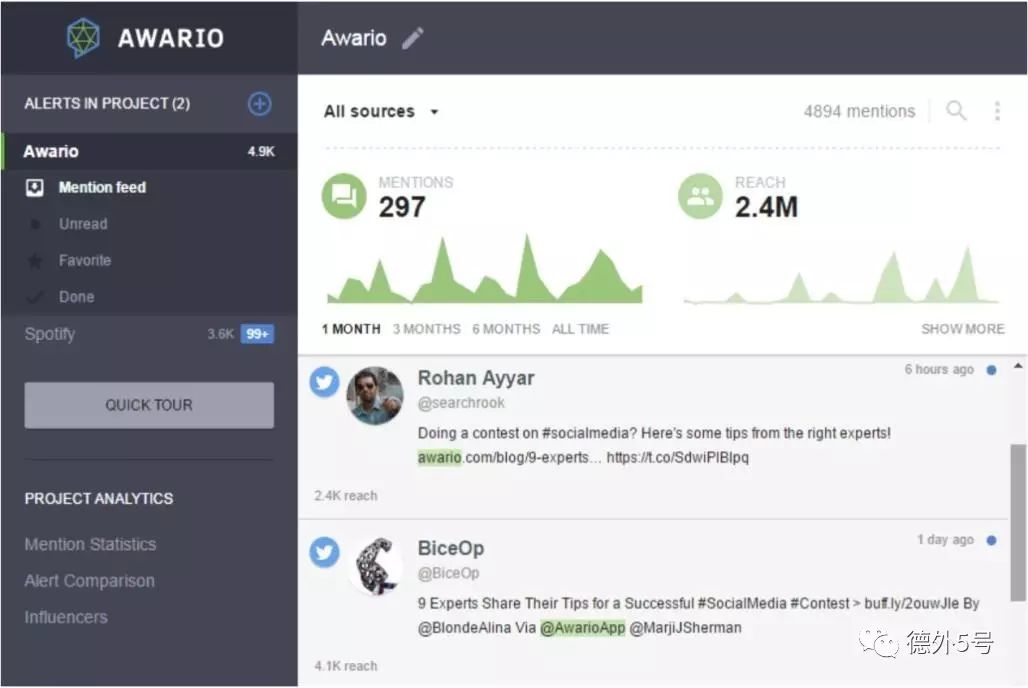Click Twitter icon on Rohan Ayyar mention
The height and width of the screenshot is (688, 1028).
(325, 382)
